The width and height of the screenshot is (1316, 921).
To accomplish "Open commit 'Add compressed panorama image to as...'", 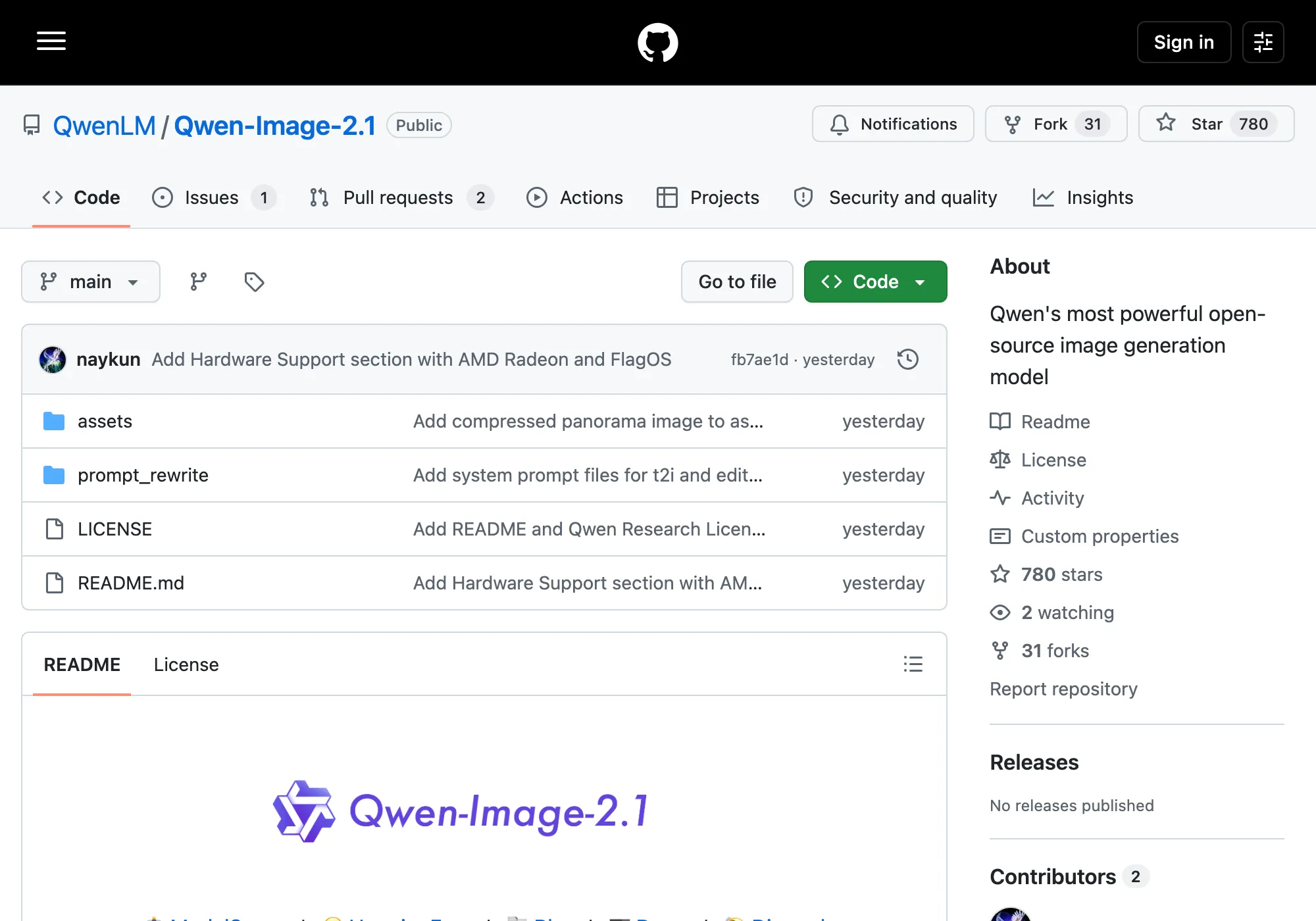I will [x=588, y=421].
